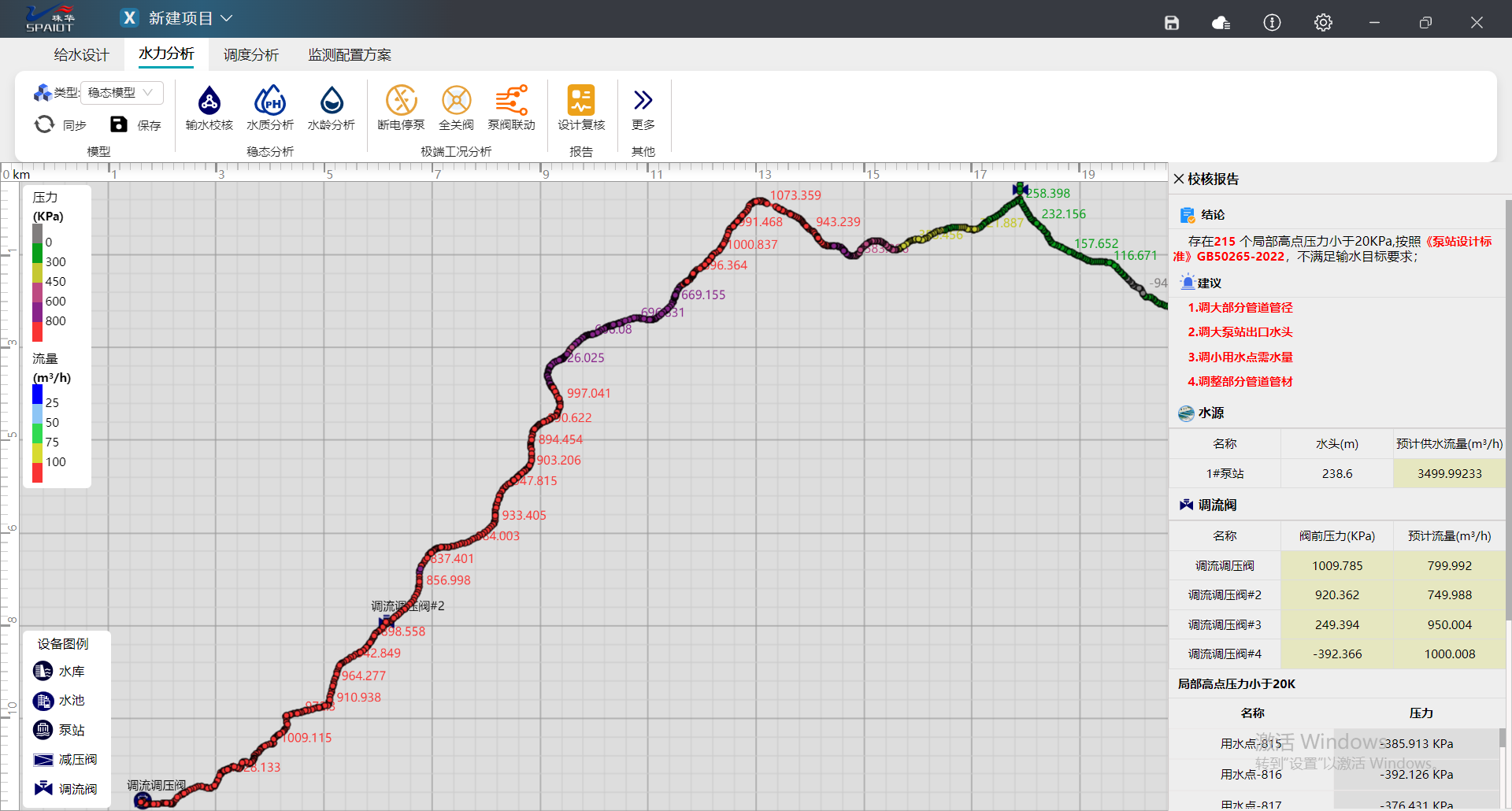The height and width of the screenshot is (811, 1512).
Task: Expand the 更多 tools menu
Action: pyautogui.click(x=643, y=108)
